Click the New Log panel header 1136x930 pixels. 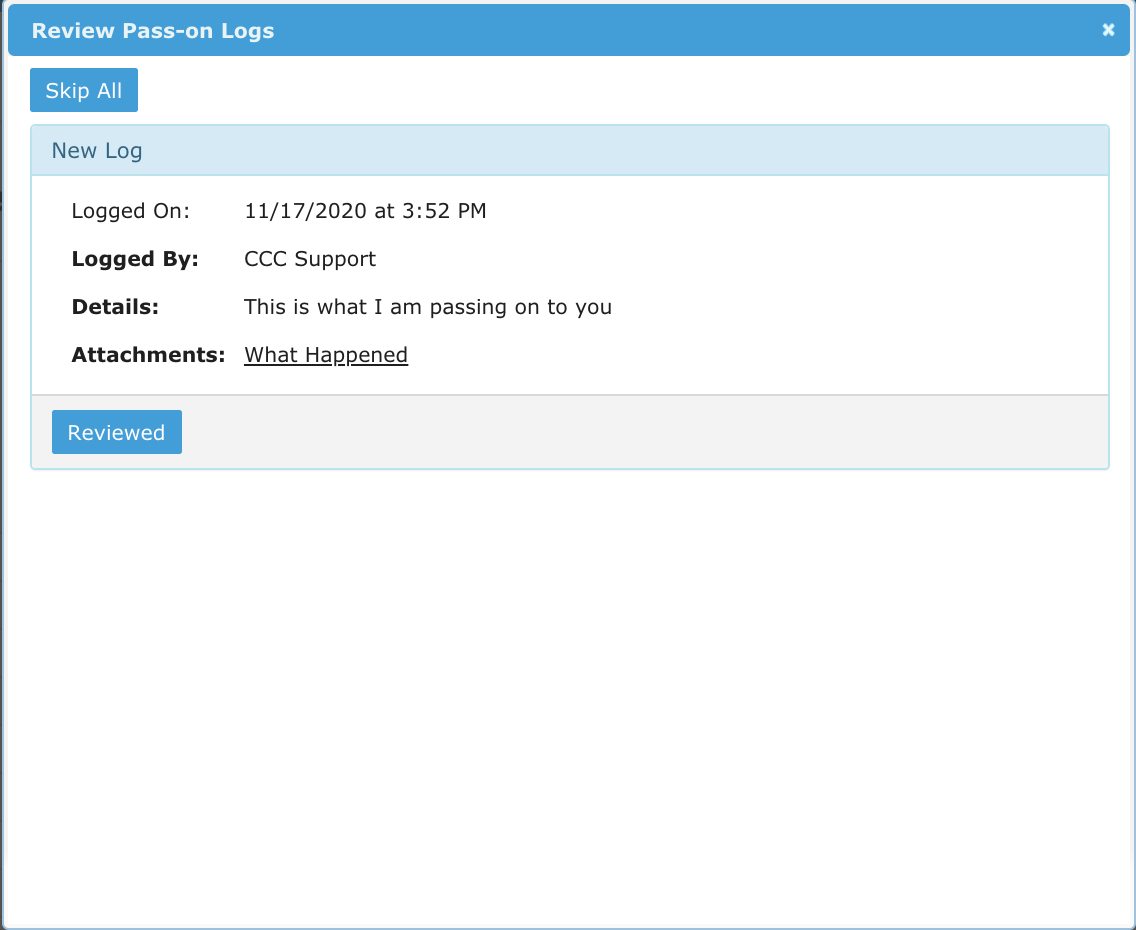97,151
